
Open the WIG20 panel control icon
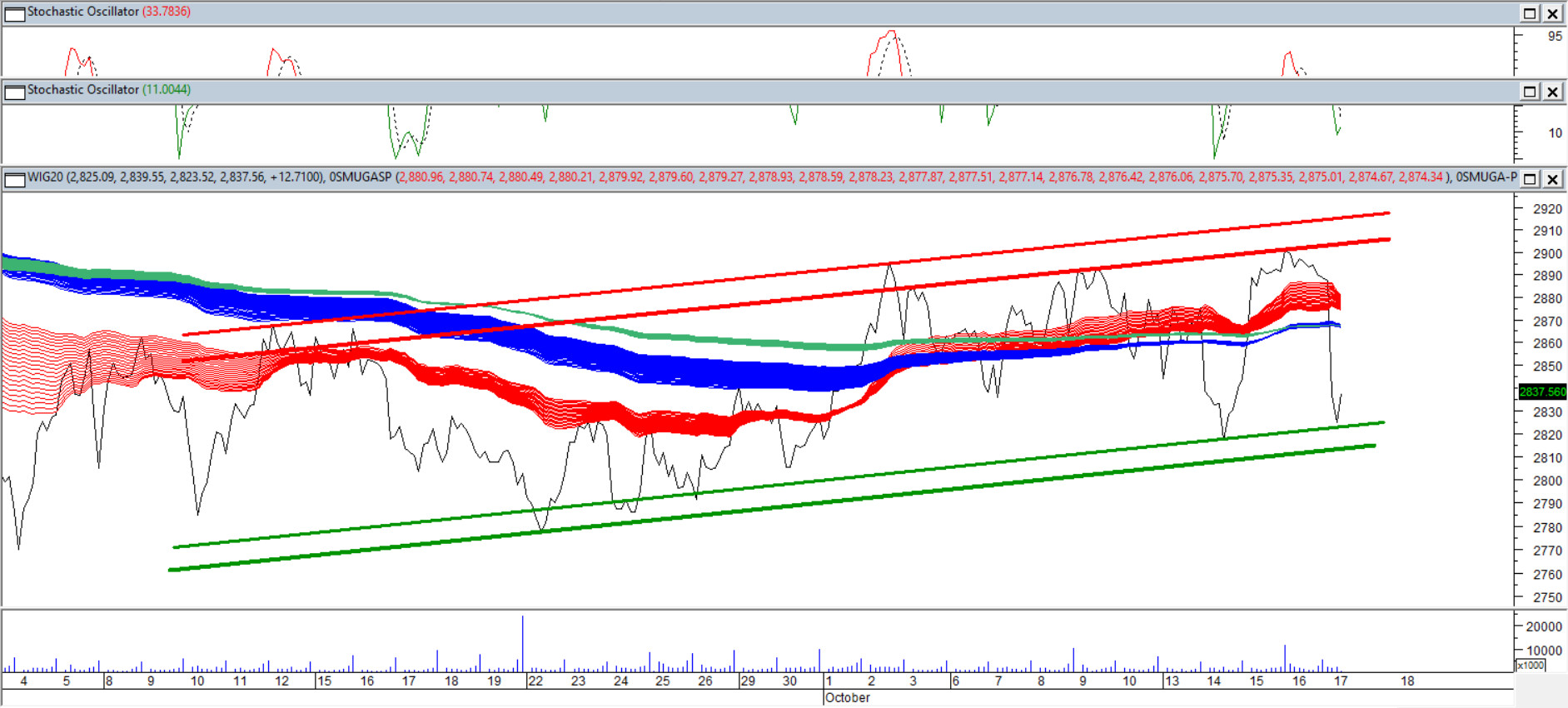click(15, 179)
